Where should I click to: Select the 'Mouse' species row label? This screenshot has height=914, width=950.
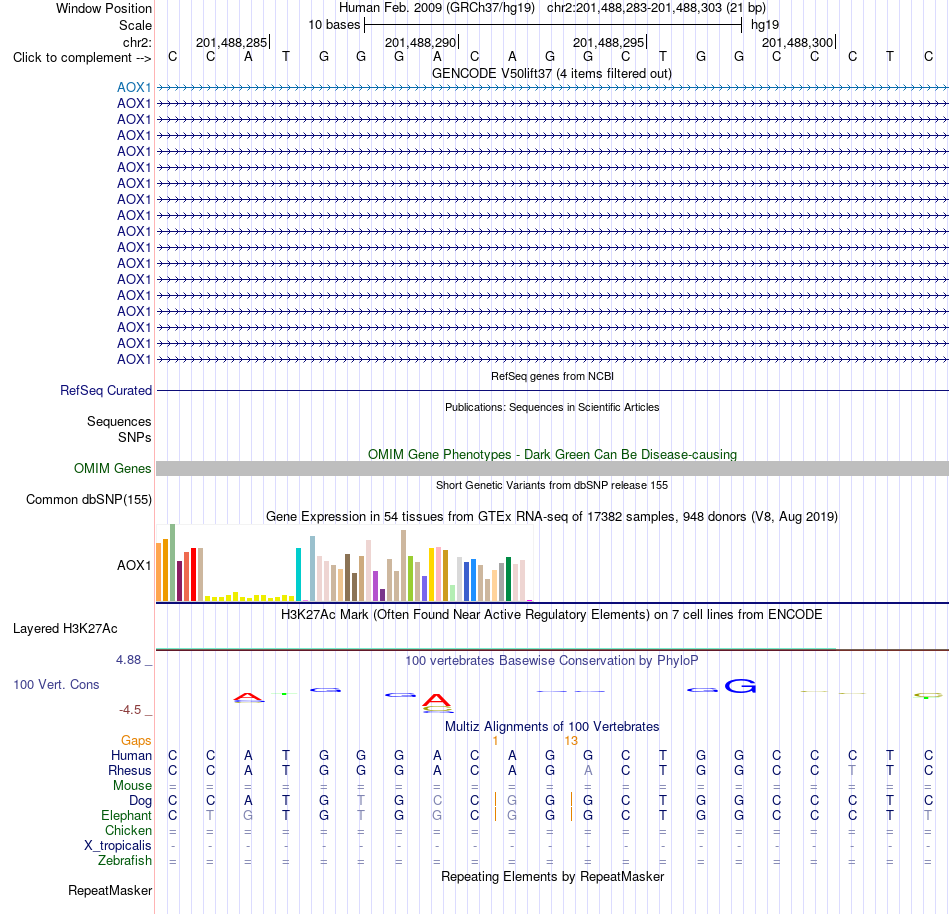pos(132,786)
